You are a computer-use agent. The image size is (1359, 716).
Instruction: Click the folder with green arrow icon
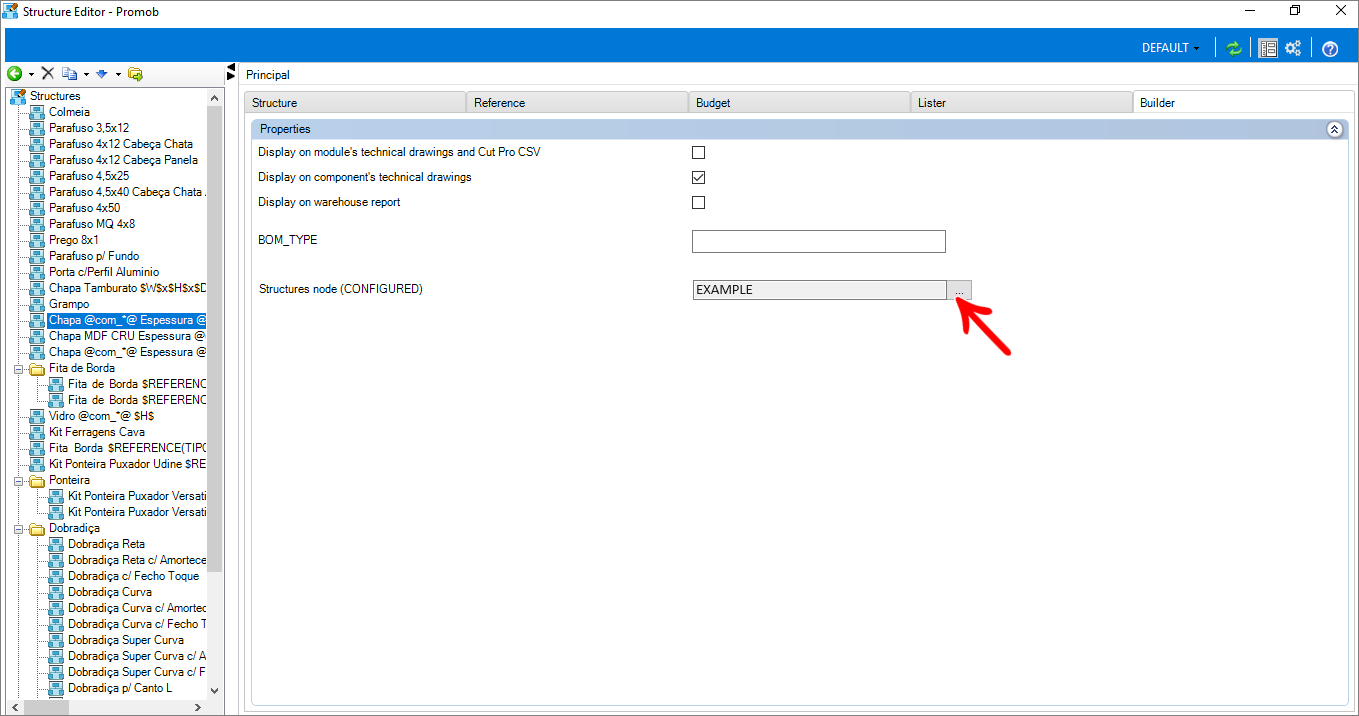136,74
